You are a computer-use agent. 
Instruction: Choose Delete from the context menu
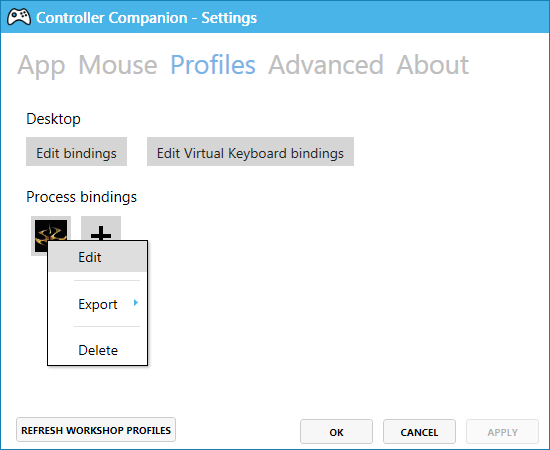[x=98, y=350]
